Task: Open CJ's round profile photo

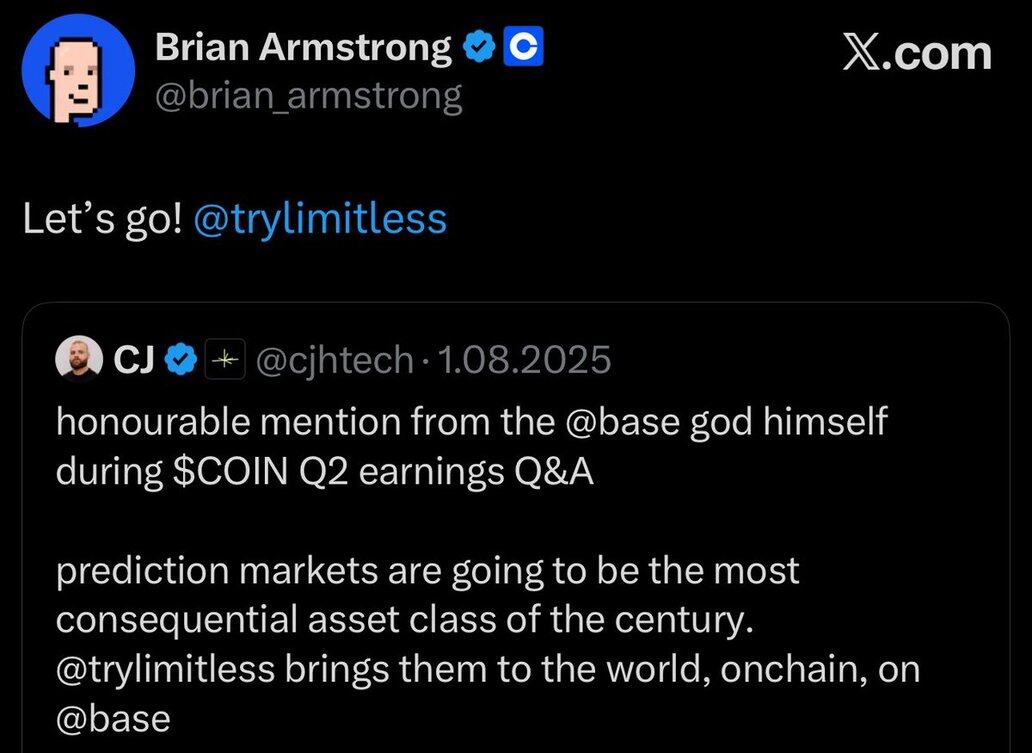Action: point(79,359)
